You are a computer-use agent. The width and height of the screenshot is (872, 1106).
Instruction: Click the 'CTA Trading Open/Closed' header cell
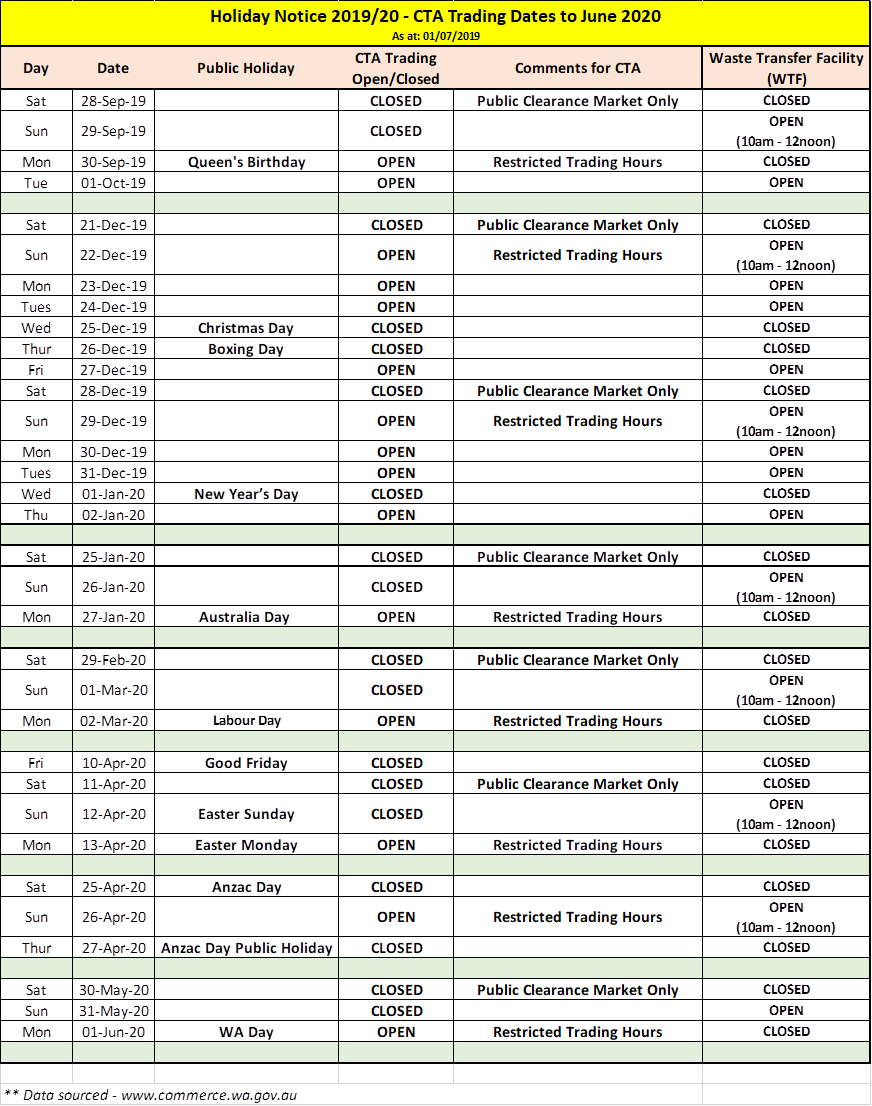396,68
